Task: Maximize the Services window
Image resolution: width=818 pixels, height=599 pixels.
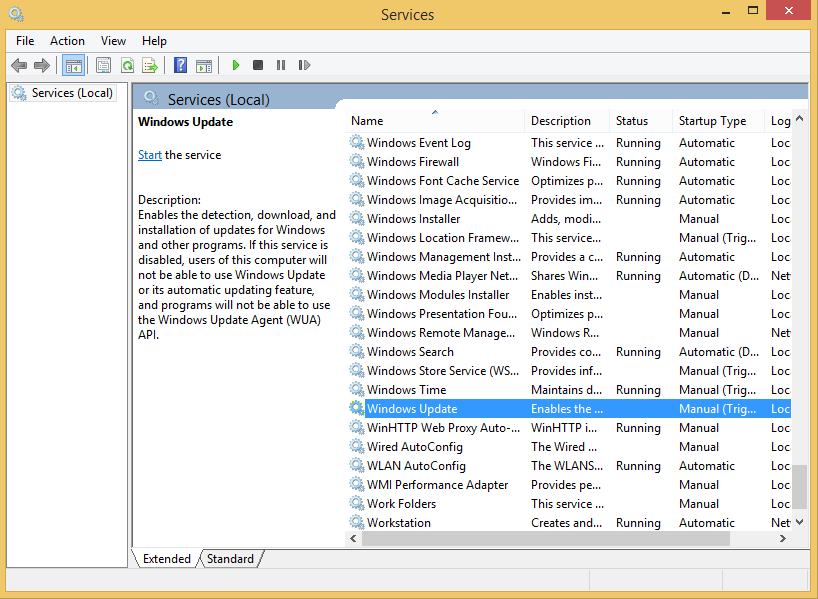Action: point(753,10)
